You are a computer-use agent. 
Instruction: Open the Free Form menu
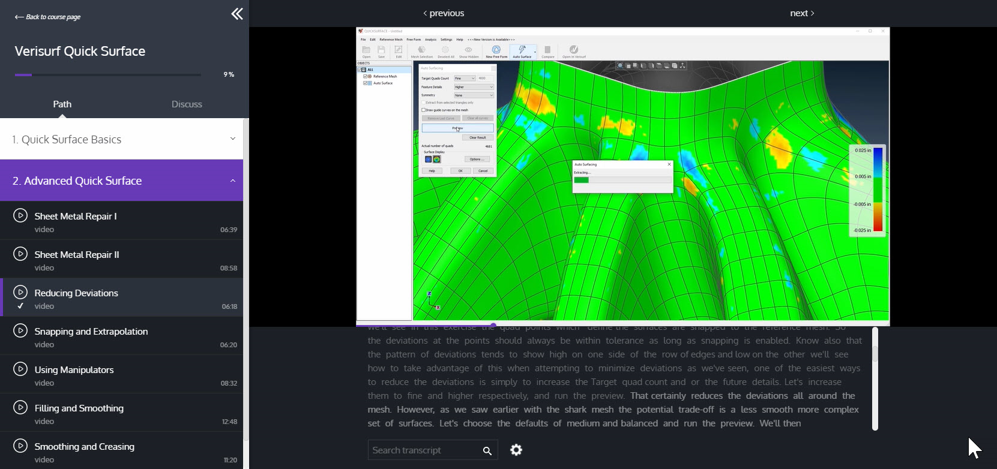click(x=414, y=39)
